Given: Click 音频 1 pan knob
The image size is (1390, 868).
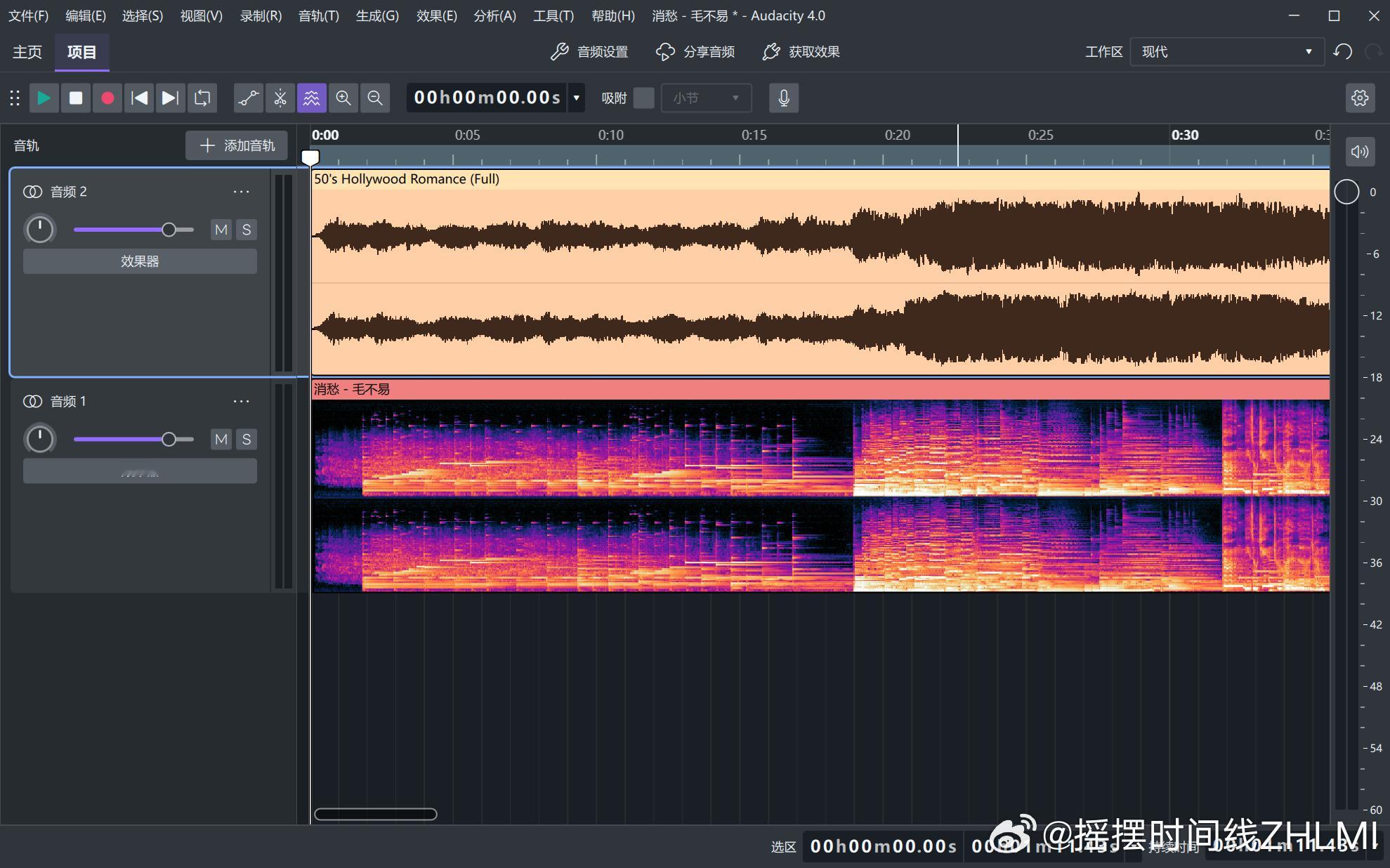Looking at the screenshot, I should (40, 439).
